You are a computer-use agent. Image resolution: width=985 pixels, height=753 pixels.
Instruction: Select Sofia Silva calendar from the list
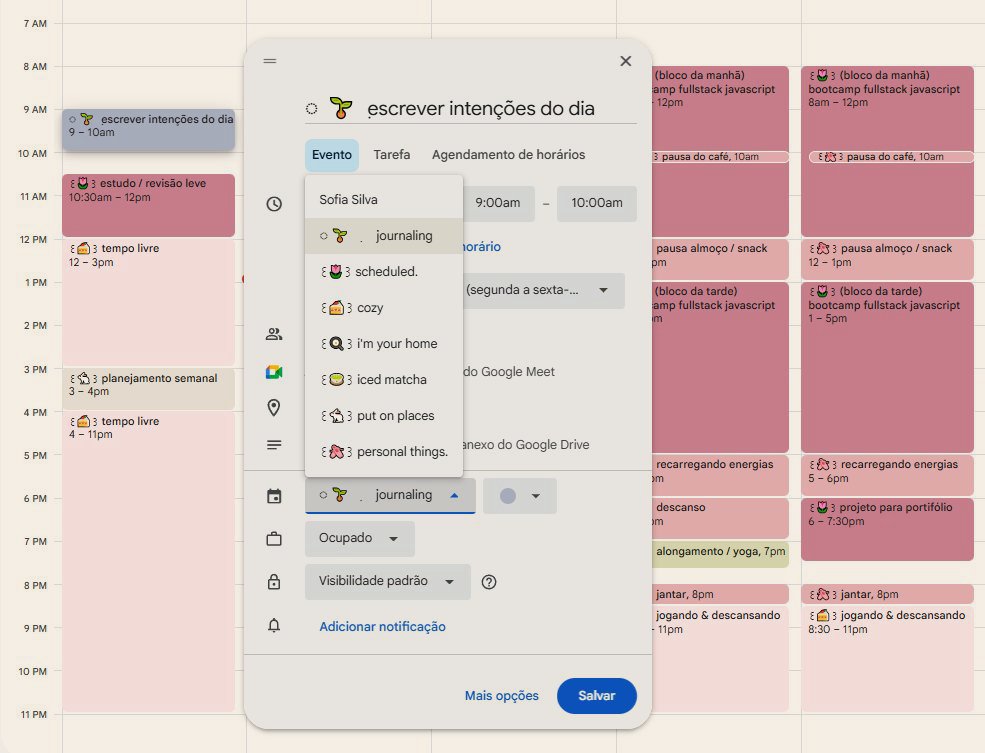click(x=384, y=200)
